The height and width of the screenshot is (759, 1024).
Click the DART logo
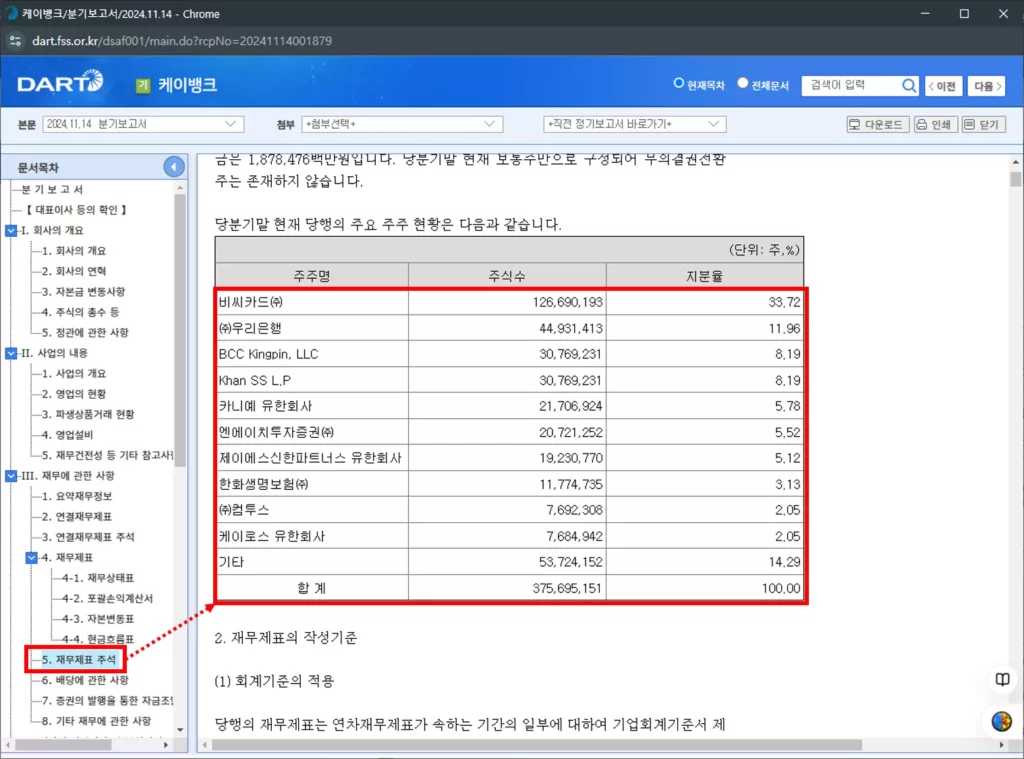click(59, 83)
